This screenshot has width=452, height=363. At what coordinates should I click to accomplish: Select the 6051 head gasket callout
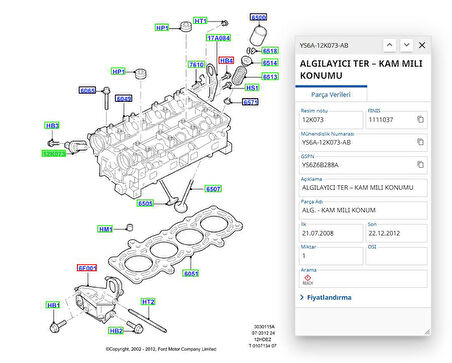tap(191, 273)
